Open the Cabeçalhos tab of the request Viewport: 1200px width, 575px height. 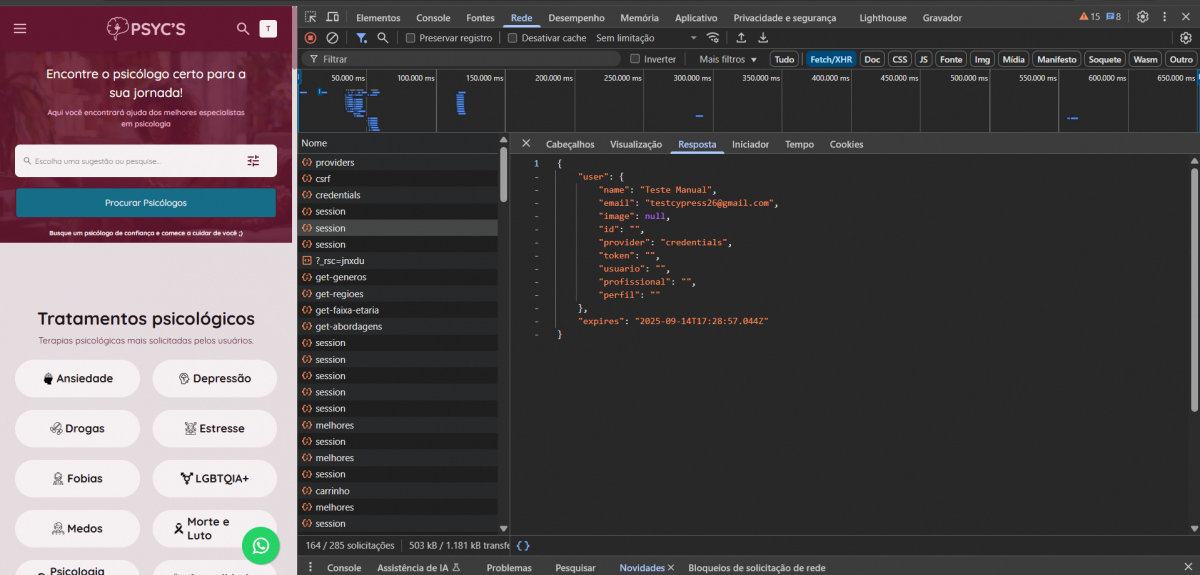click(x=570, y=144)
